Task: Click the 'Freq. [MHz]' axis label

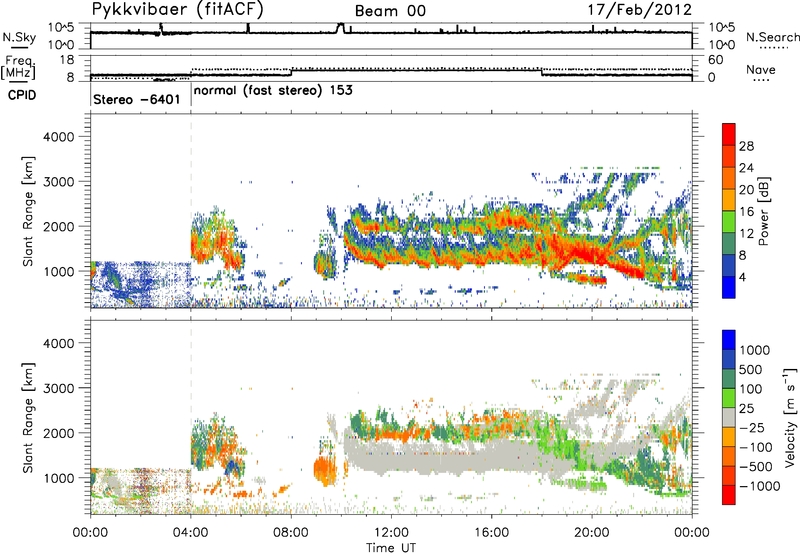Action: (x=19, y=68)
